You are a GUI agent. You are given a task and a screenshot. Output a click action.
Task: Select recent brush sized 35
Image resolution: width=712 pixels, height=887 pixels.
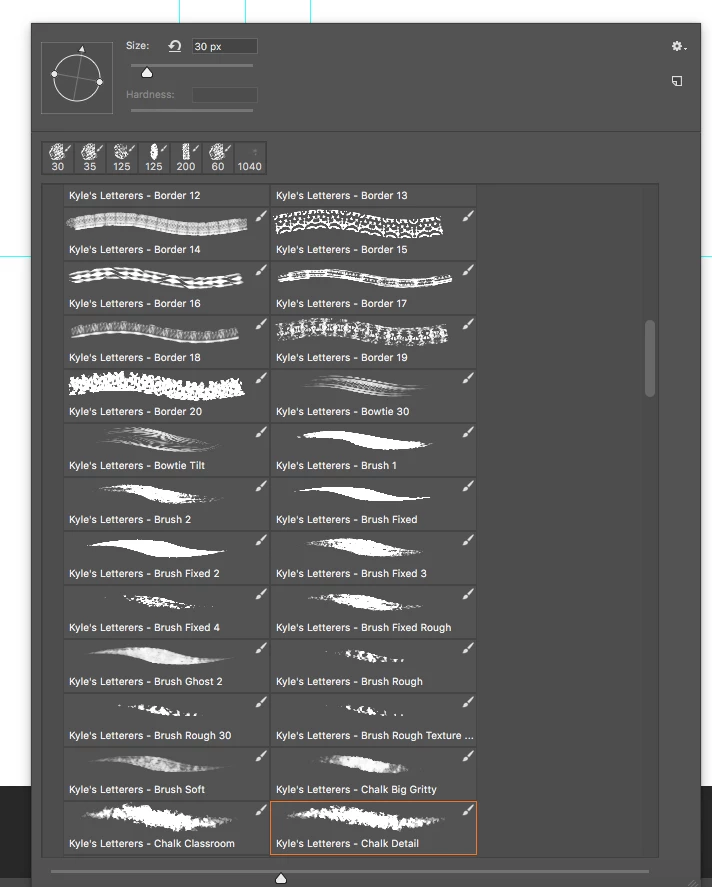[90, 158]
